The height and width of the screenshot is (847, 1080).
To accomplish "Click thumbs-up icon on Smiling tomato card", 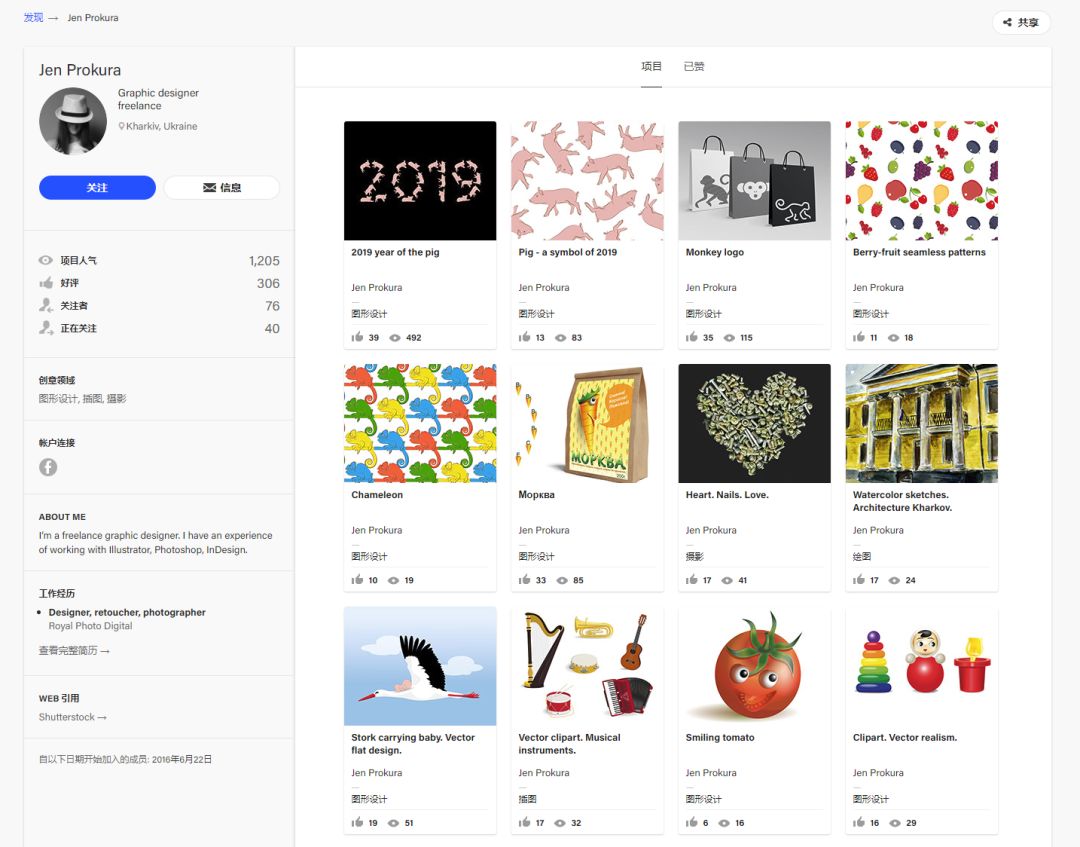I will [692, 823].
